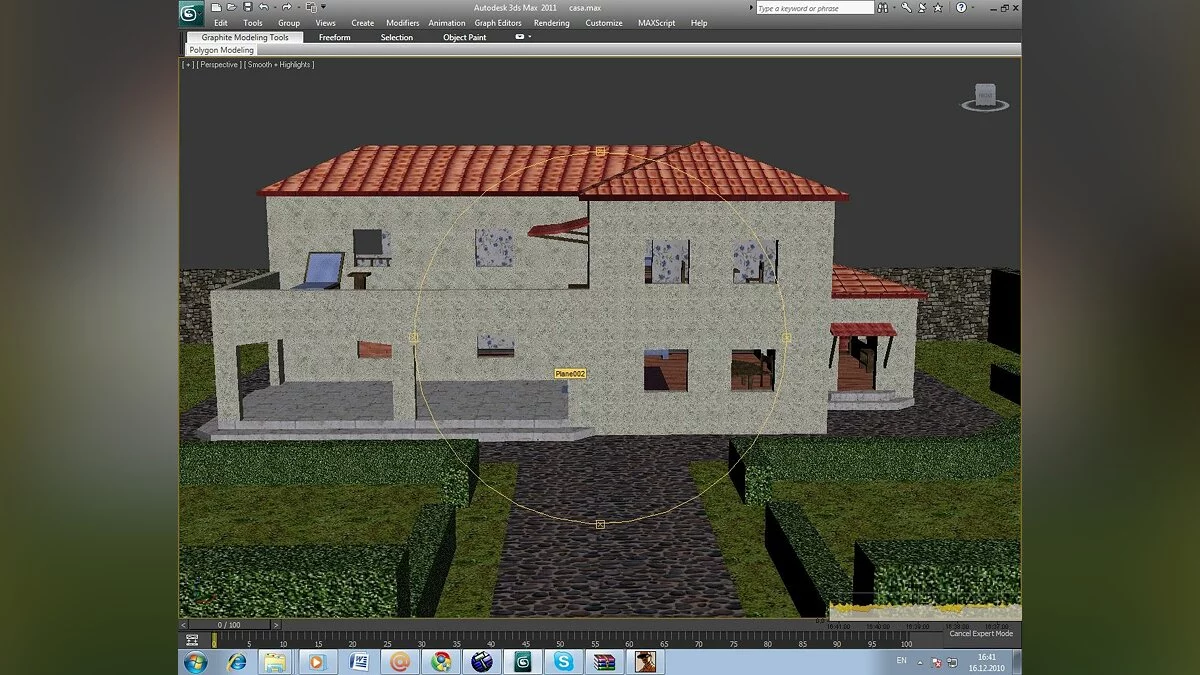The image size is (1200, 675).
Task: Open the Smooth + Highlights shading menu
Action: [x=281, y=65]
